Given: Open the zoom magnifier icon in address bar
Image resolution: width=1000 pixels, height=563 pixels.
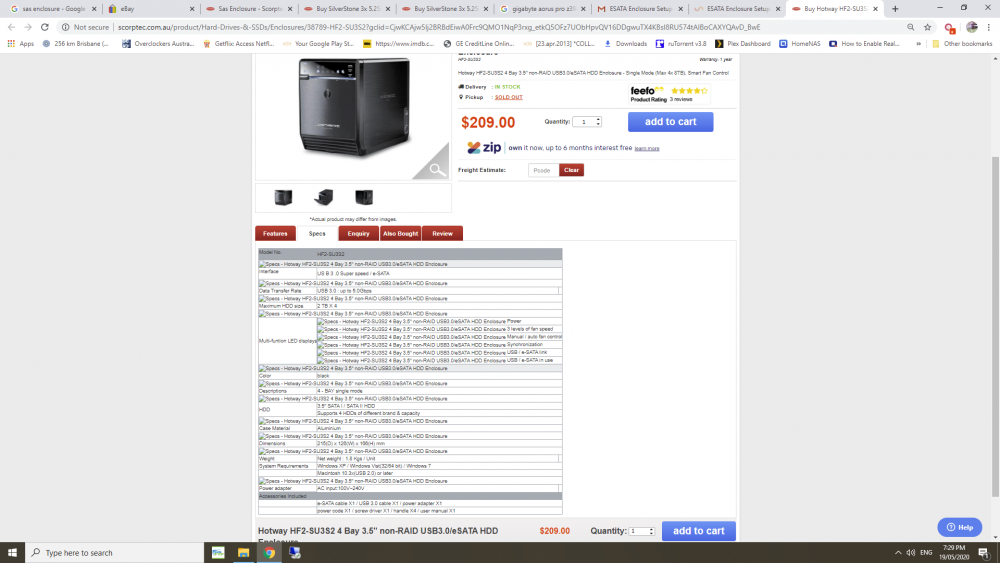Looking at the screenshot, I should [911, 27].
